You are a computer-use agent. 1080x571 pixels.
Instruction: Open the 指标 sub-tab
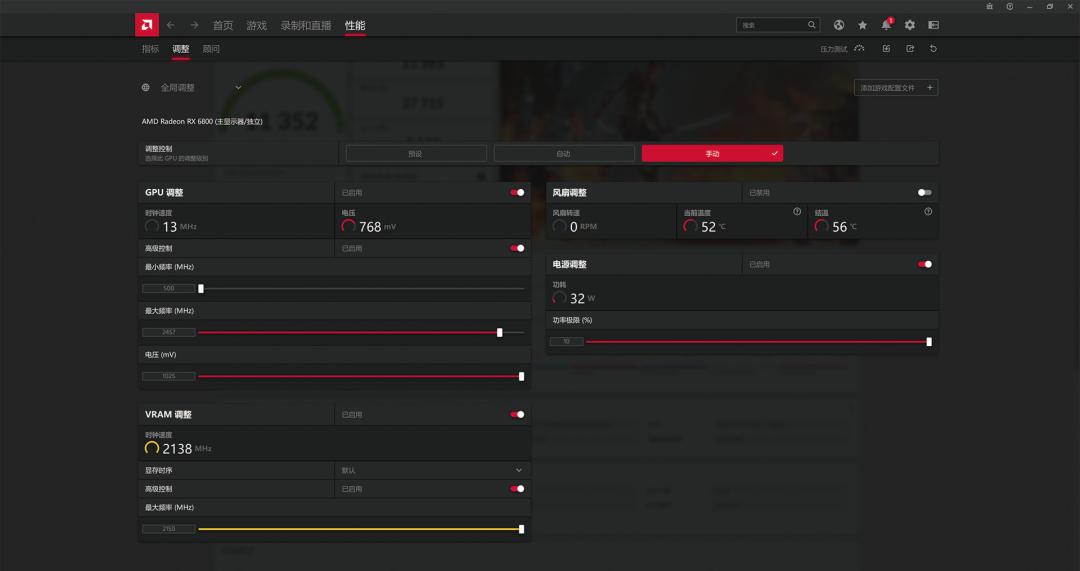pyautogui.click(x=150, y=48)
